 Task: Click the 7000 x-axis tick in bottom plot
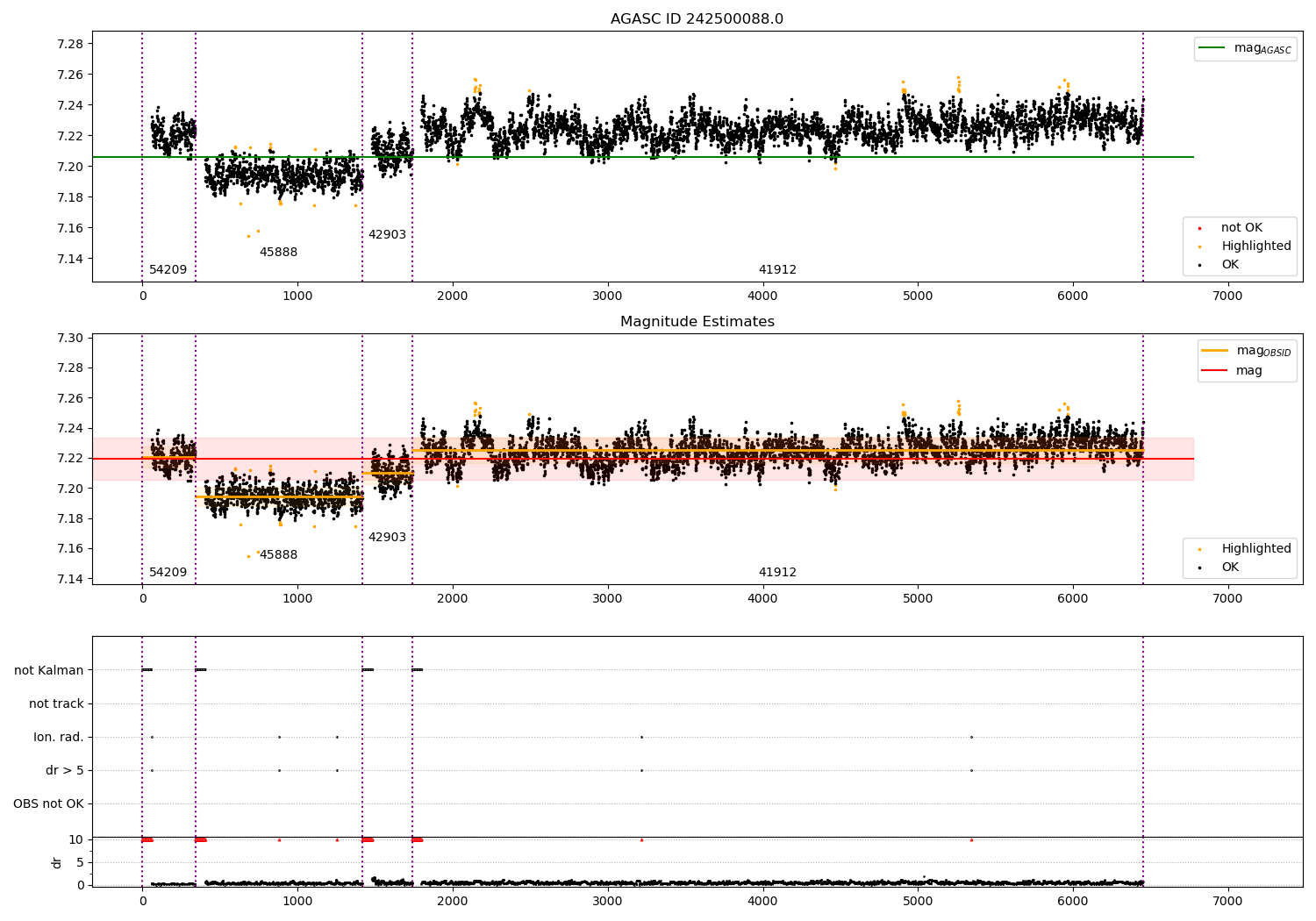(1227, 901)
